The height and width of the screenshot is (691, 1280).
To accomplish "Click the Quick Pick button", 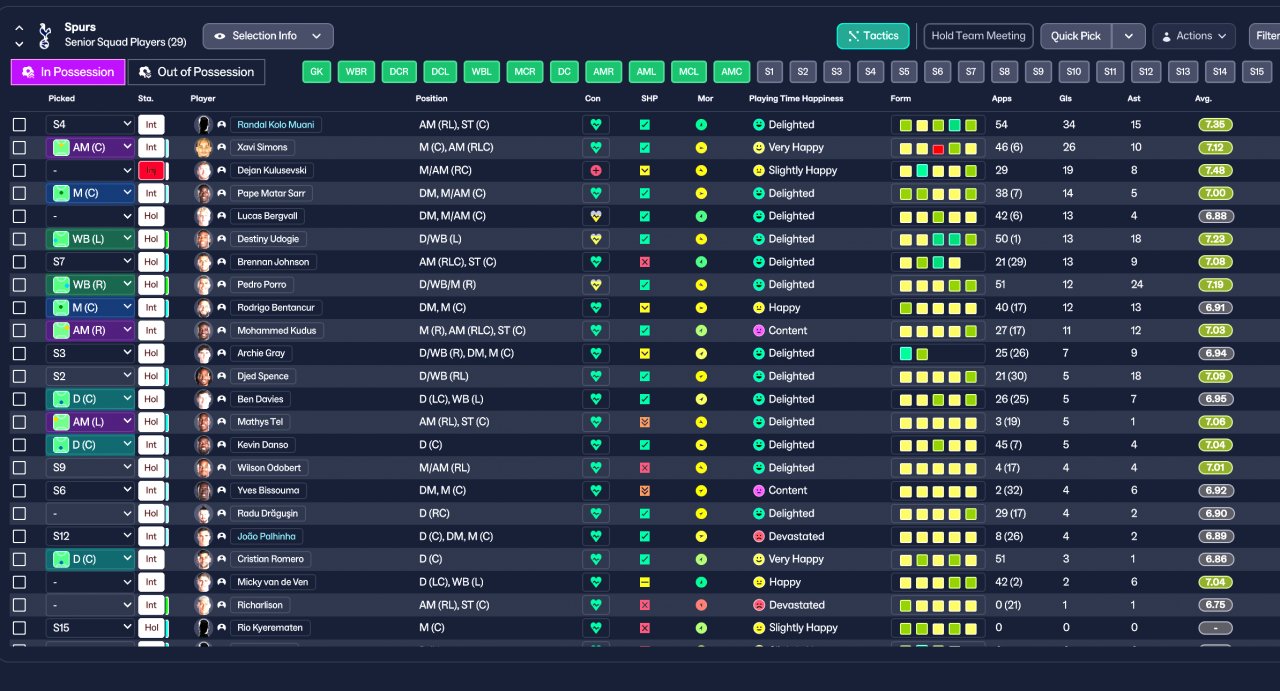I will pos(1076,36).
